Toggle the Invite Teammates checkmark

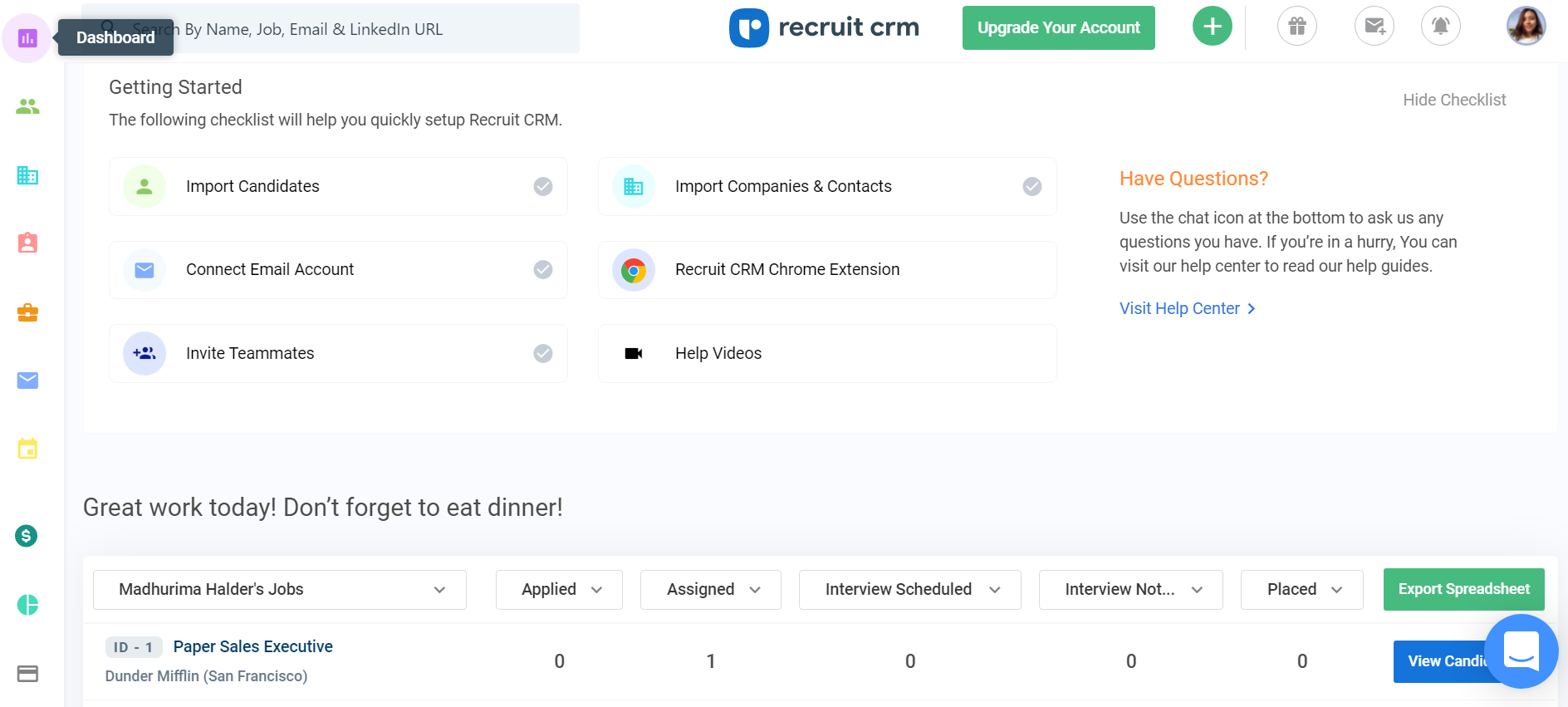[543, 353]
